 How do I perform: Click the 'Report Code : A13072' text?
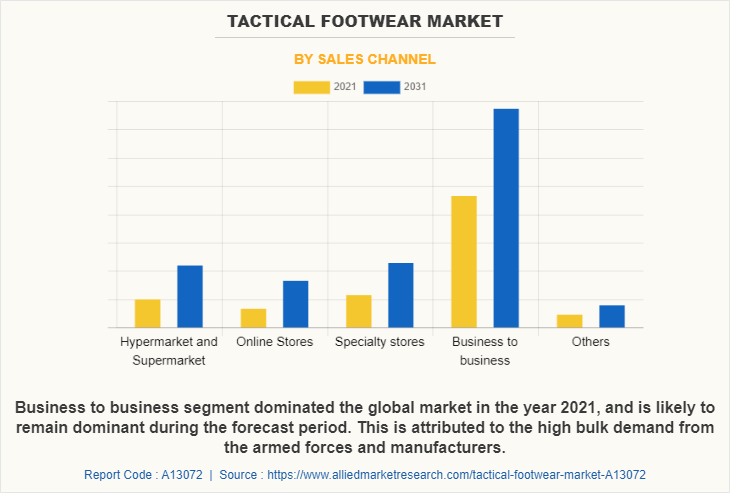[143, 475]
